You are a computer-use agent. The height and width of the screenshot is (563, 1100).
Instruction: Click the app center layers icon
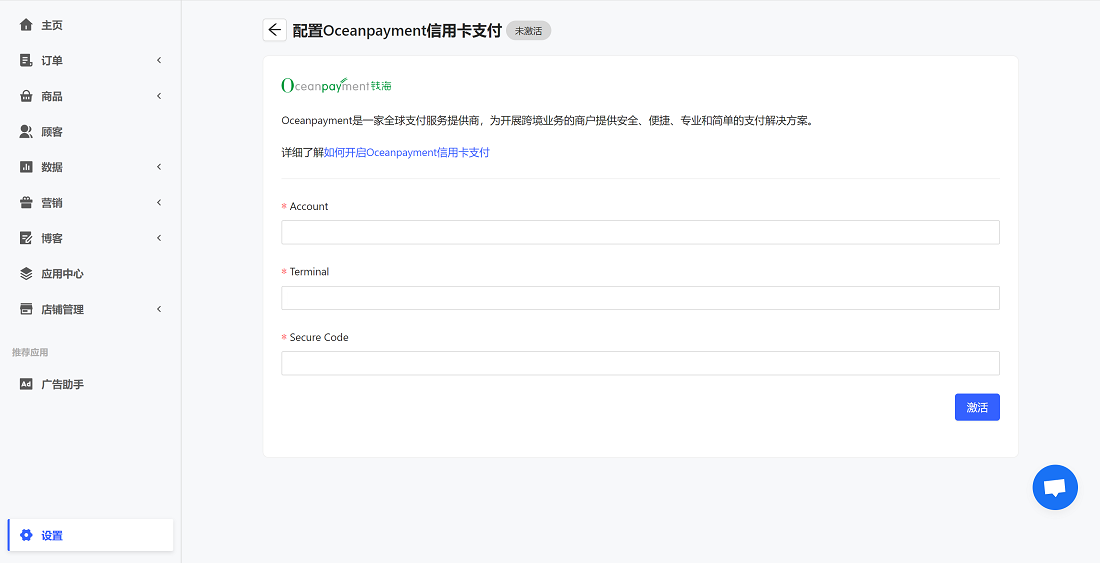tap(26, 274)
